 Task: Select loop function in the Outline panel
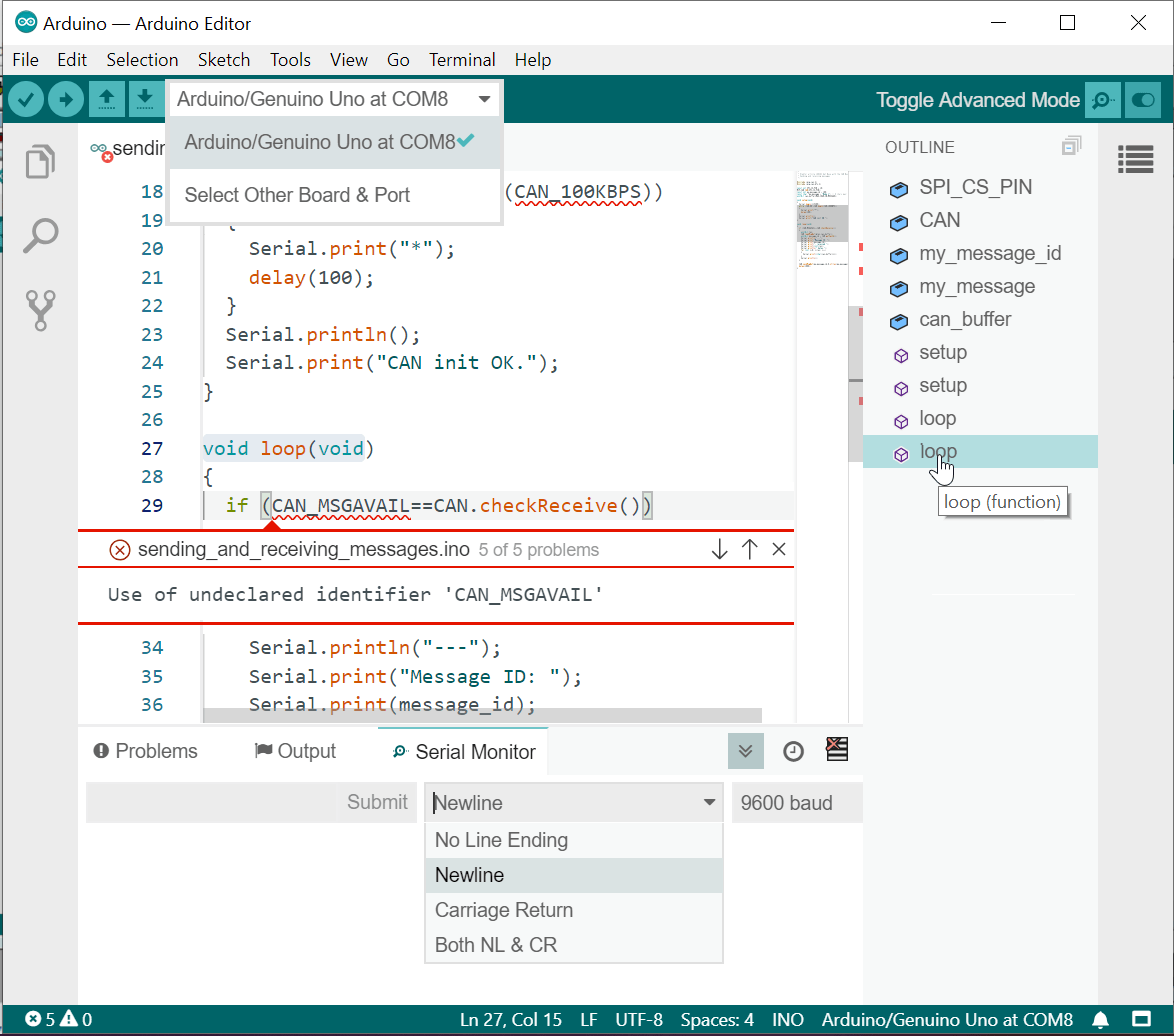pos(938,451)
